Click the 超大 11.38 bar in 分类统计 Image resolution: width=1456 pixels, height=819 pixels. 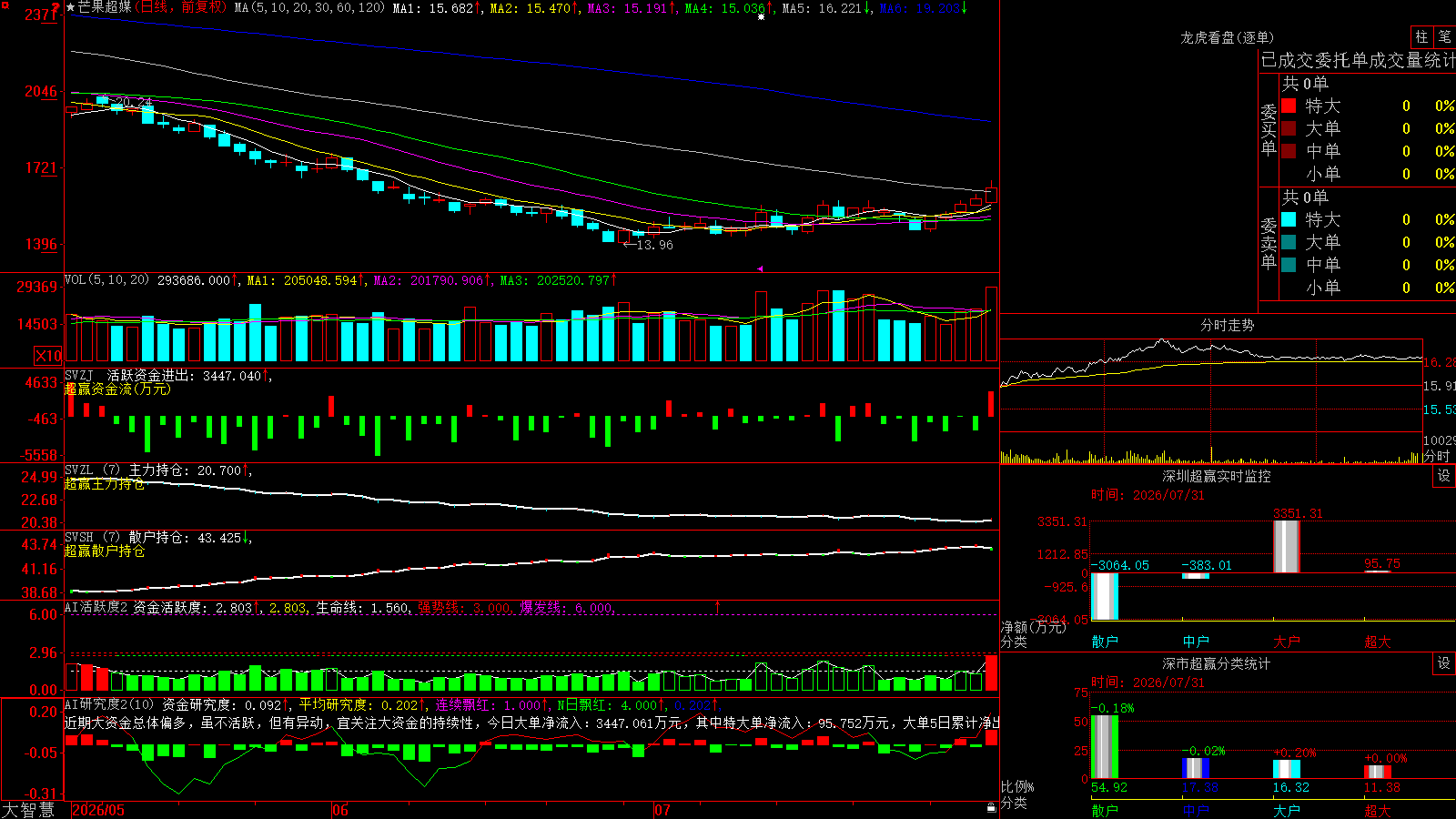point(1378,773)
